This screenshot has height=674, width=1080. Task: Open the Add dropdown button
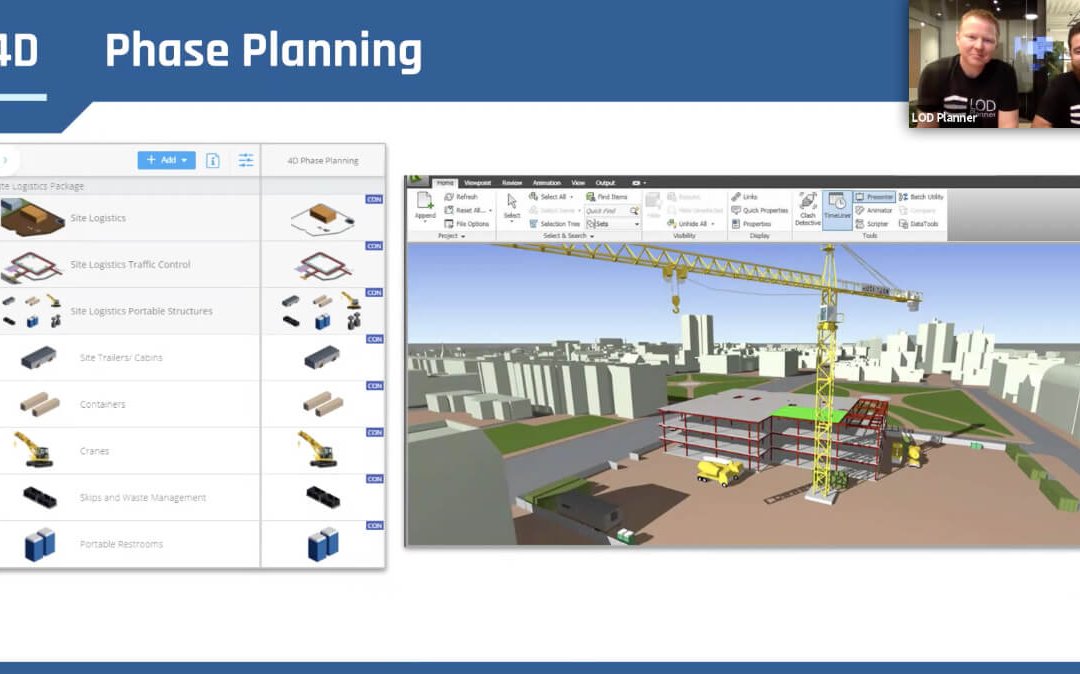coord(166,160)
